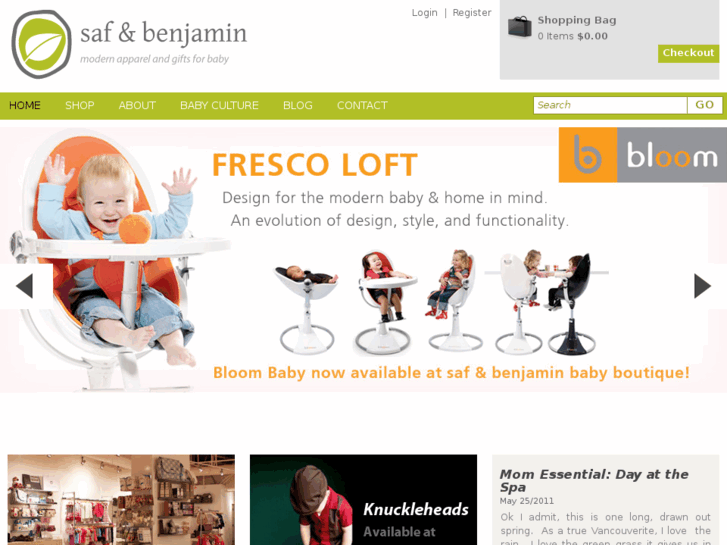
Task: Open the store interior photo thumbnail
Action: click(121, 500)
